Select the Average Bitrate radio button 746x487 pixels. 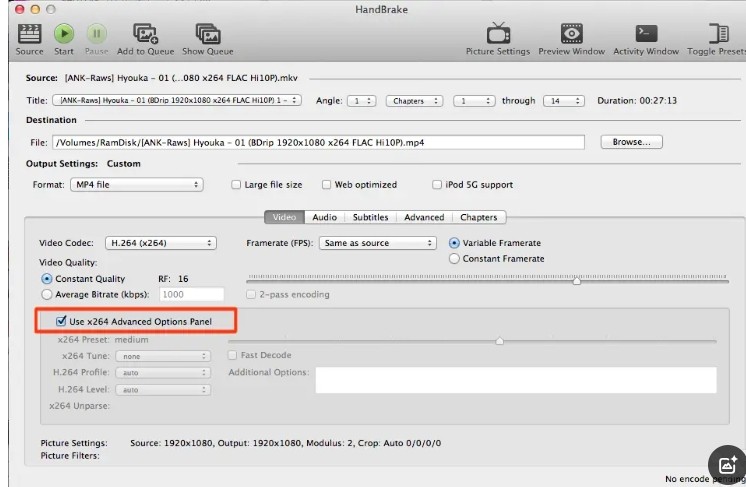click(x=47, y=295)
